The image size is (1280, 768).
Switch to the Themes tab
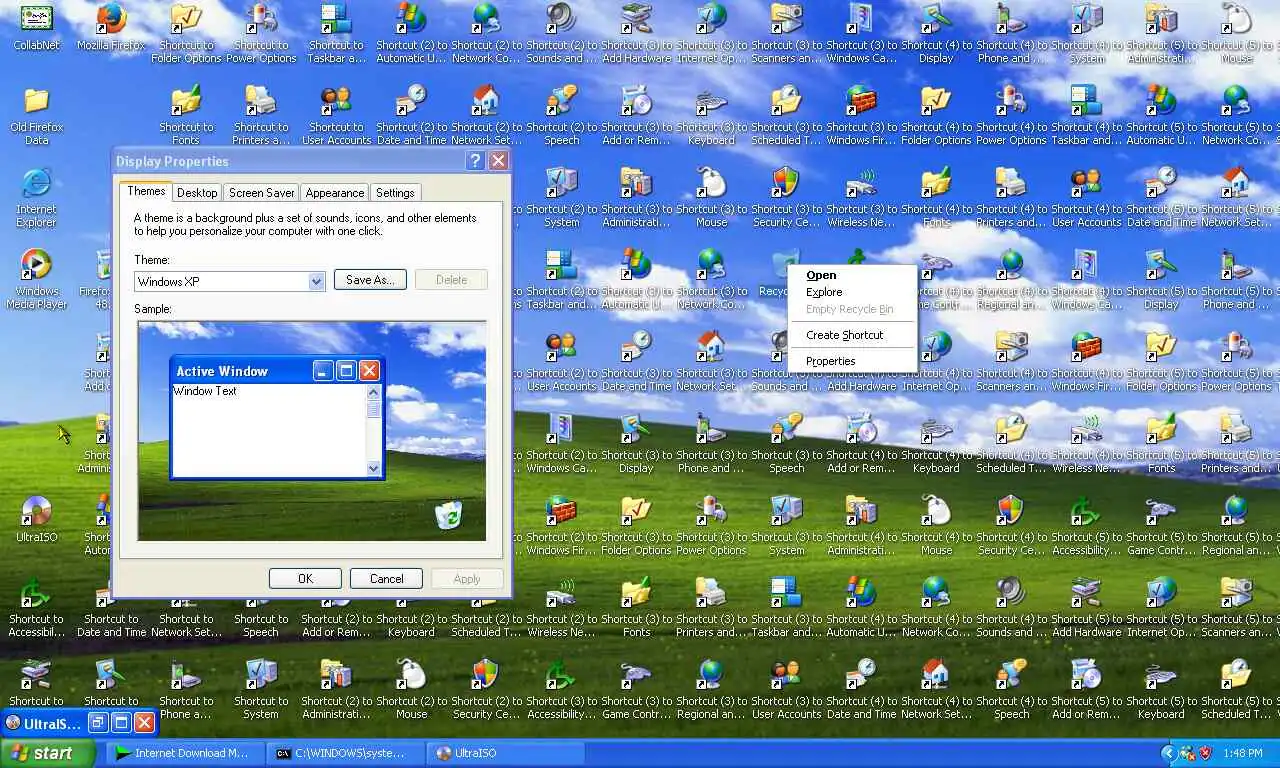point(146,191)
